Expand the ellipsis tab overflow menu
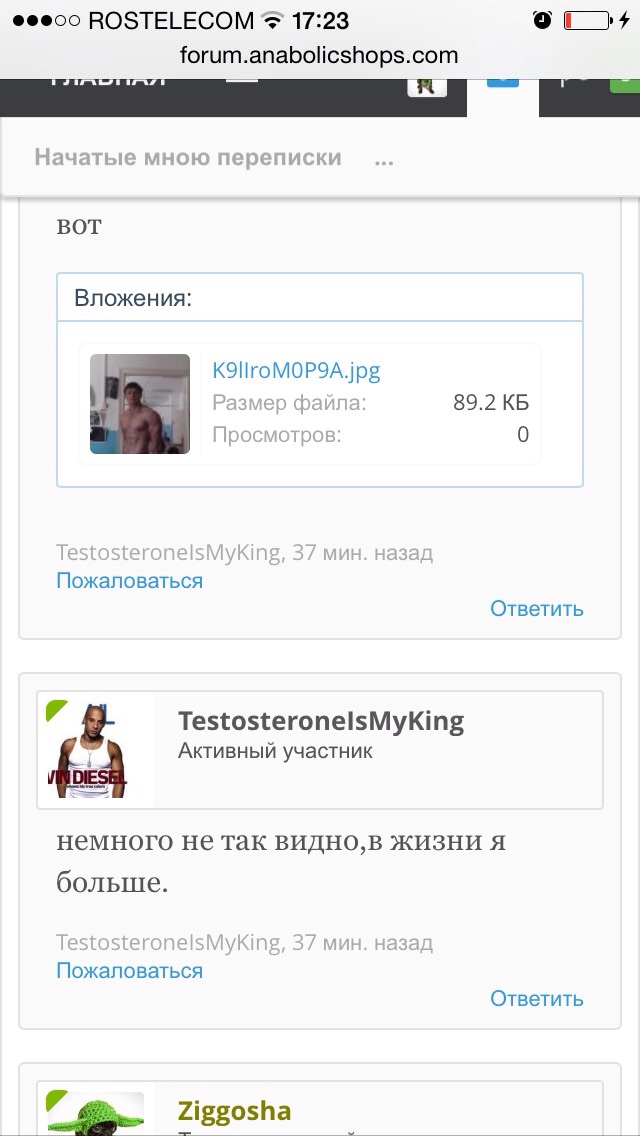This screenshot has width=640, height=1136. tap(384, 159)
